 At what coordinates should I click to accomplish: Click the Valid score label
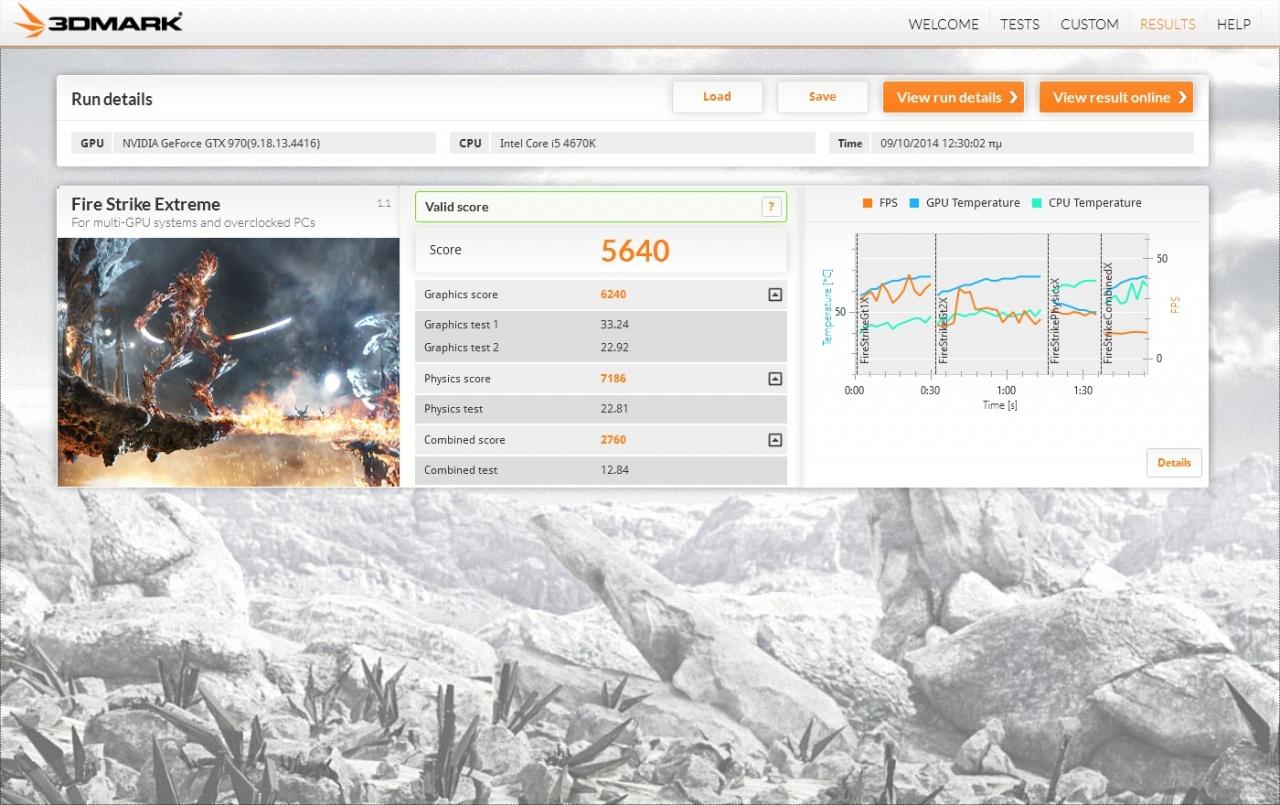(456, 207)
